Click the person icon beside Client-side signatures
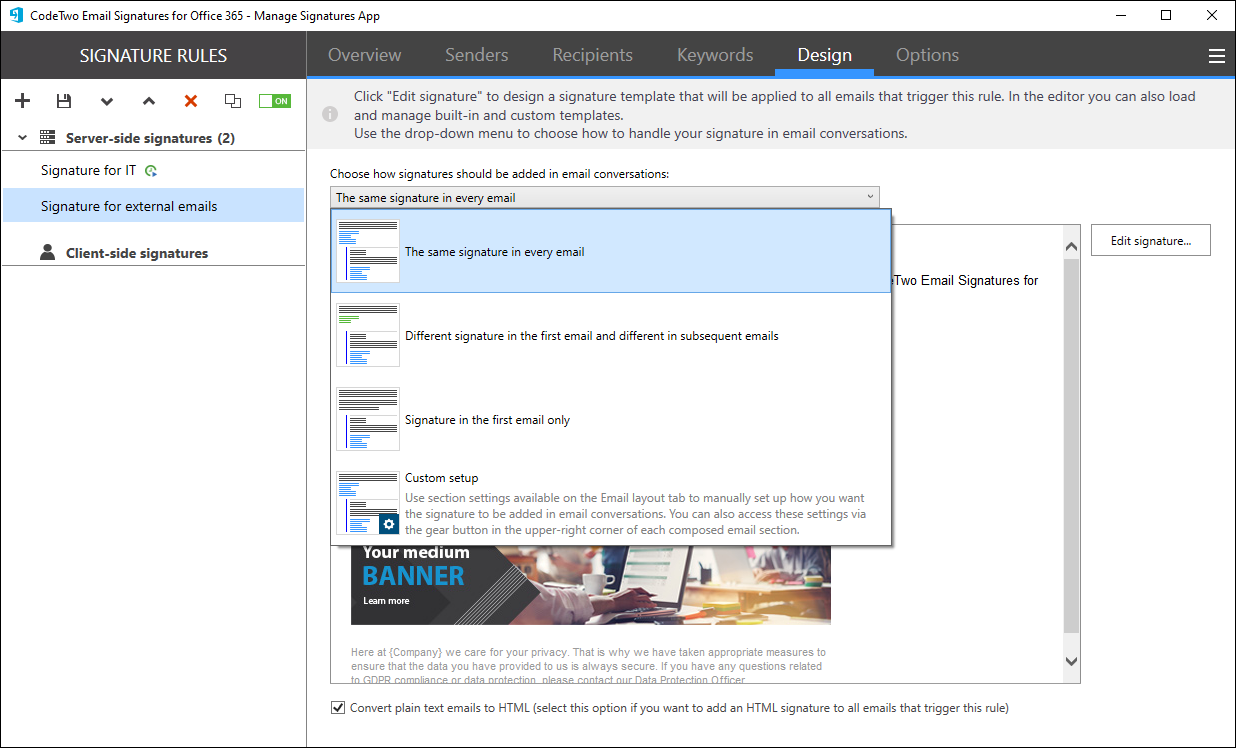1236x748 pixels. (x=47, y=252)
